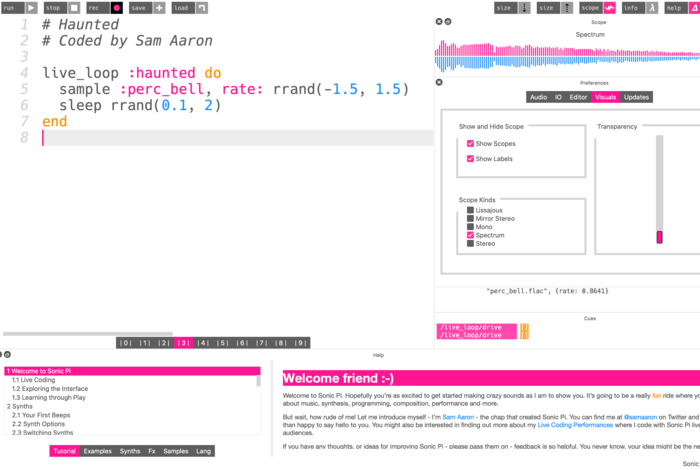Open the Audio preferences tab
This screenshot has width=700, height=470.
coord(538,97)
